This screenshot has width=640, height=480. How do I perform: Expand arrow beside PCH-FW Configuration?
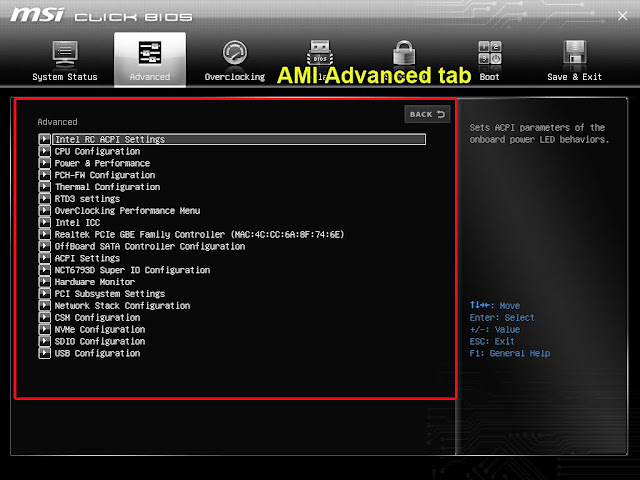click(x=44, y=175)
